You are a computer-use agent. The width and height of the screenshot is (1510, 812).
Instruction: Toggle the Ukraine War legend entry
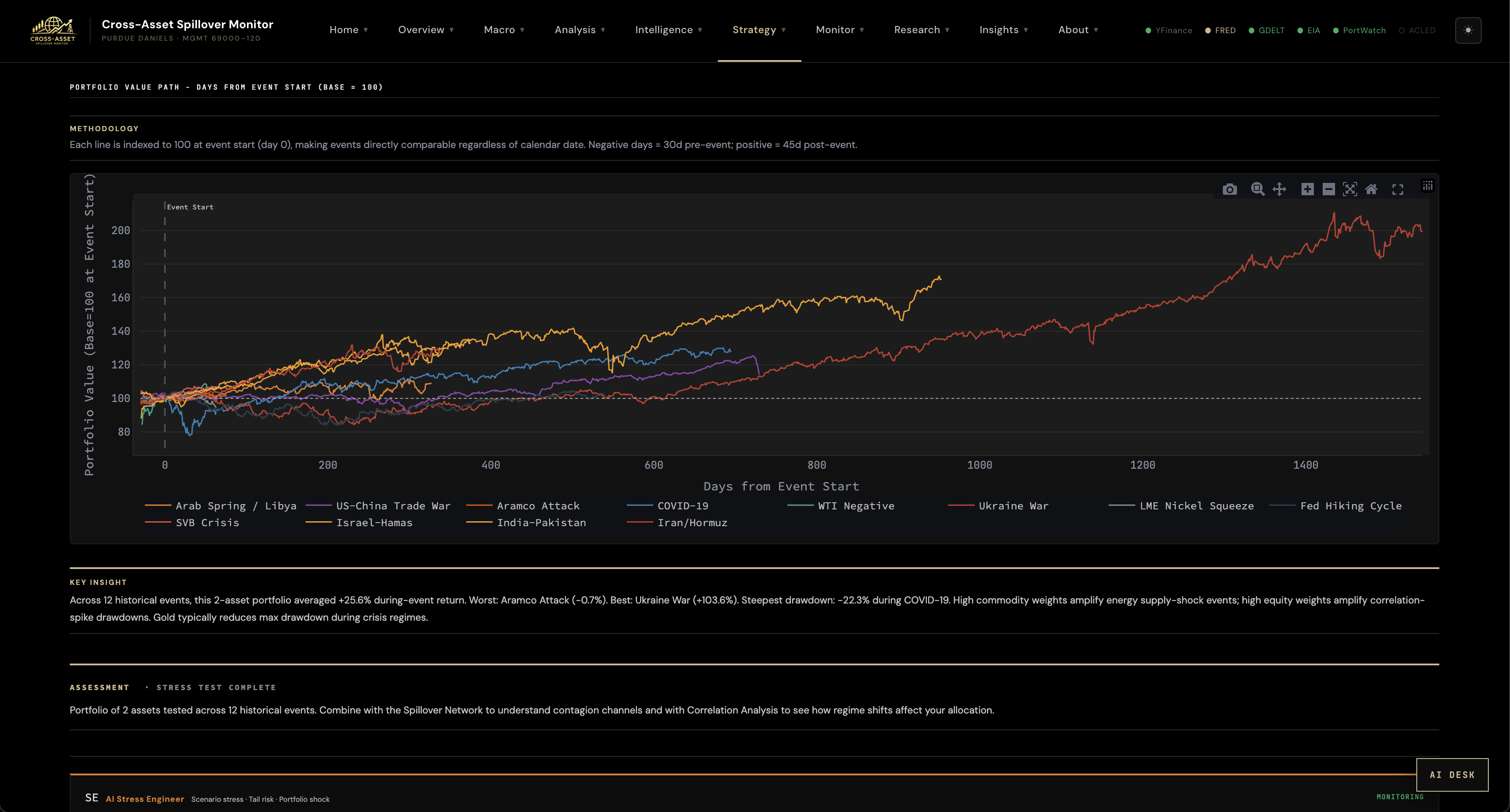coord(998,505)
